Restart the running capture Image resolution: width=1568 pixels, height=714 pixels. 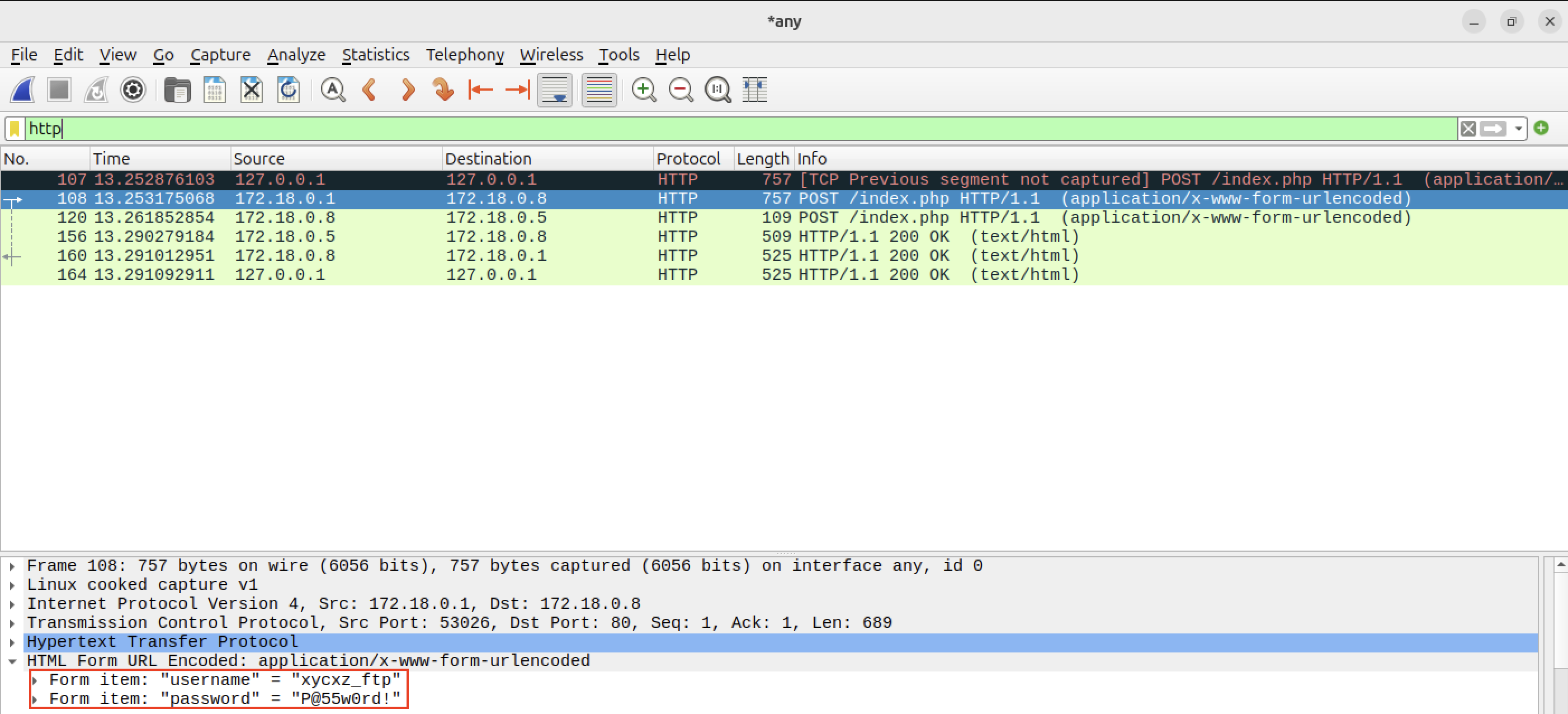(96, 90)
